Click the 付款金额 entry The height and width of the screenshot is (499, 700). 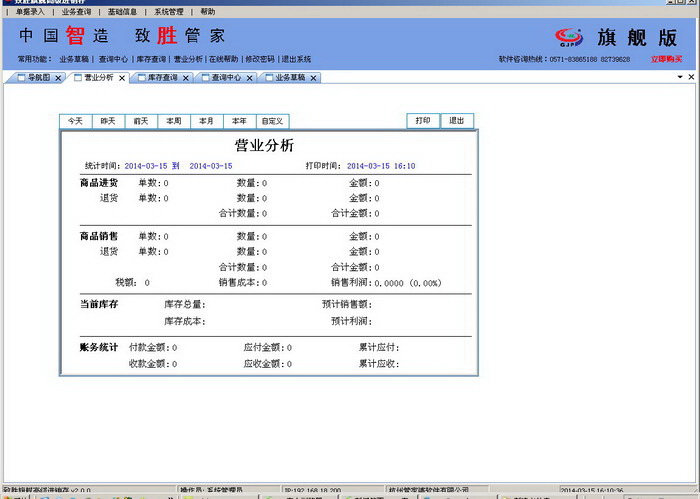tap(153, 347)
